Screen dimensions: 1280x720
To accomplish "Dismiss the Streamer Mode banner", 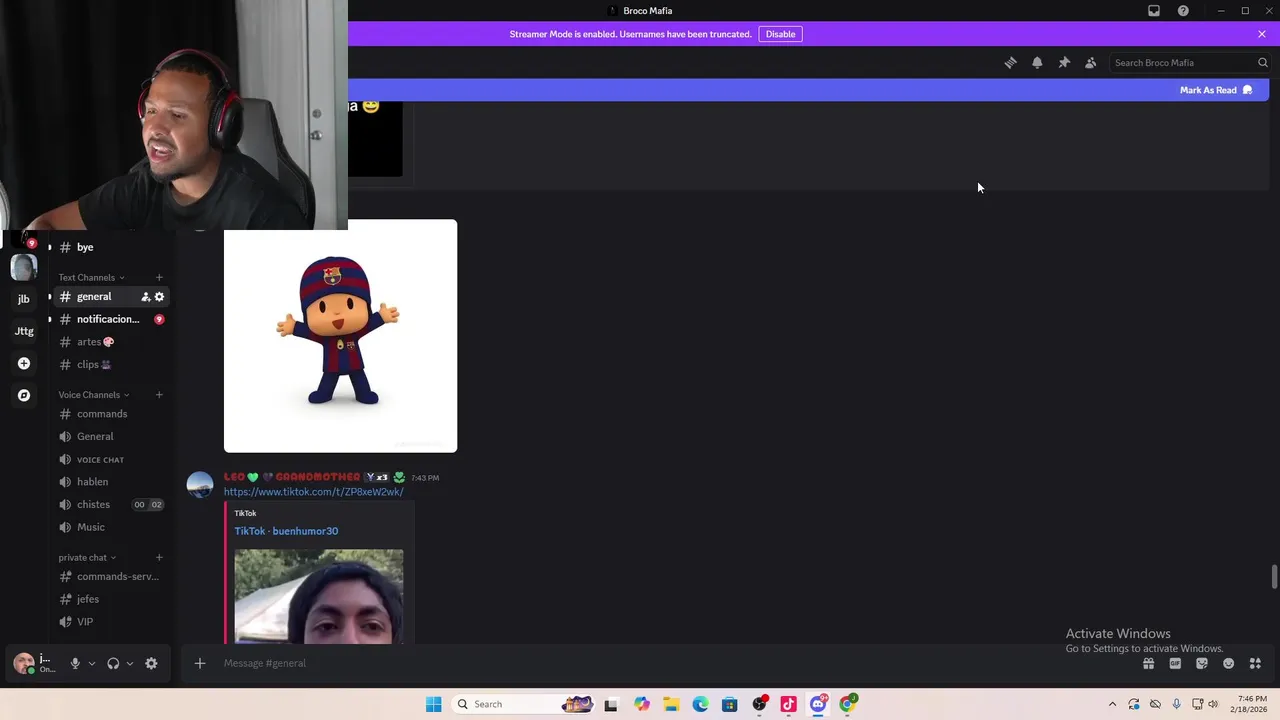I will pyautogui.click(x=1262, y=34).
